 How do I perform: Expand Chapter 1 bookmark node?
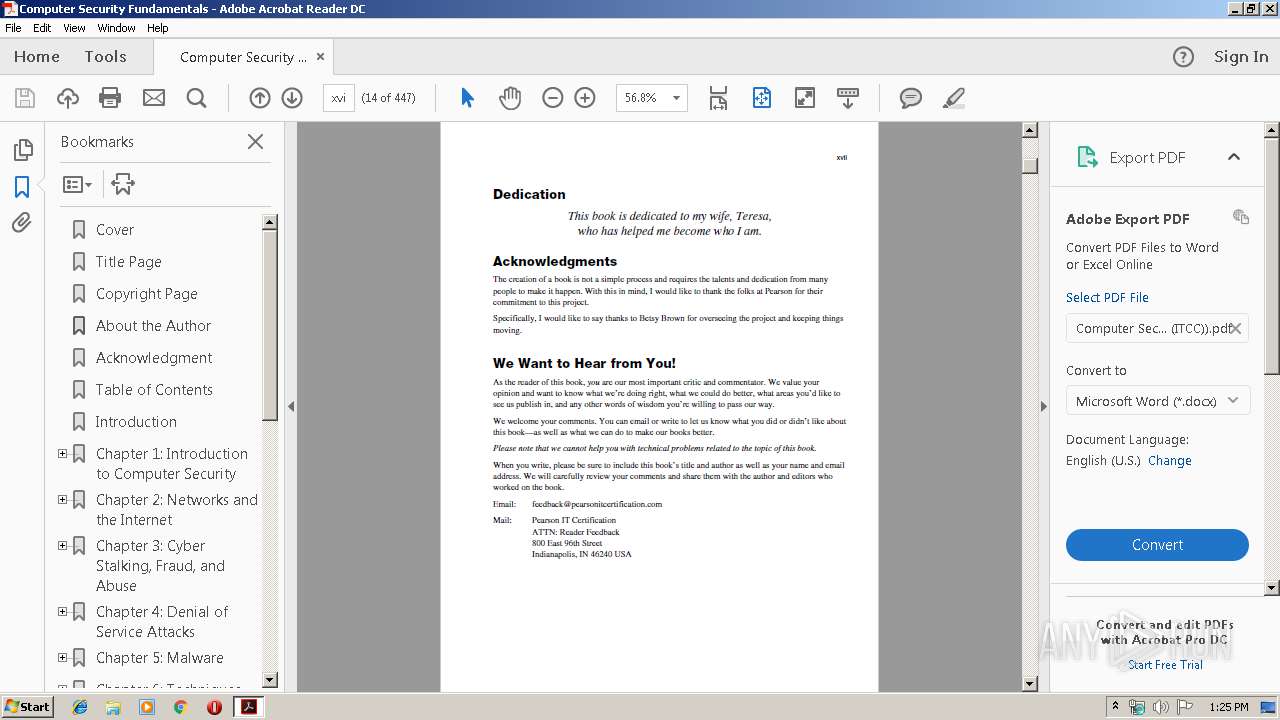(63, 454)
